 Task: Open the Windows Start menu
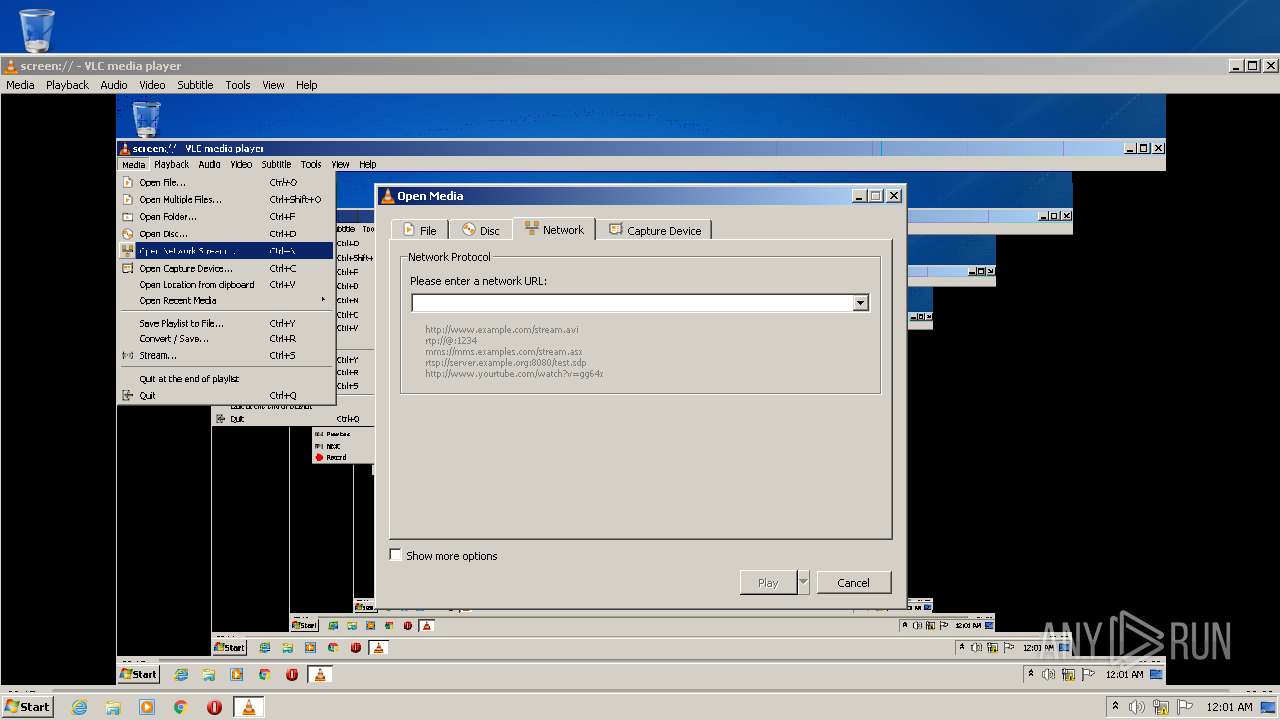(x=27, y=706)
